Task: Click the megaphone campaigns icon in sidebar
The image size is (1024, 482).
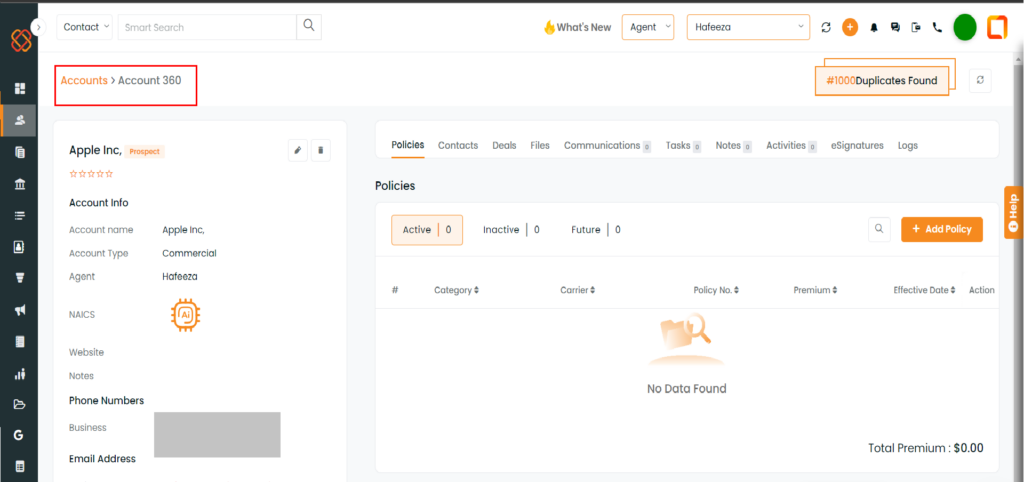Action: 19,310
